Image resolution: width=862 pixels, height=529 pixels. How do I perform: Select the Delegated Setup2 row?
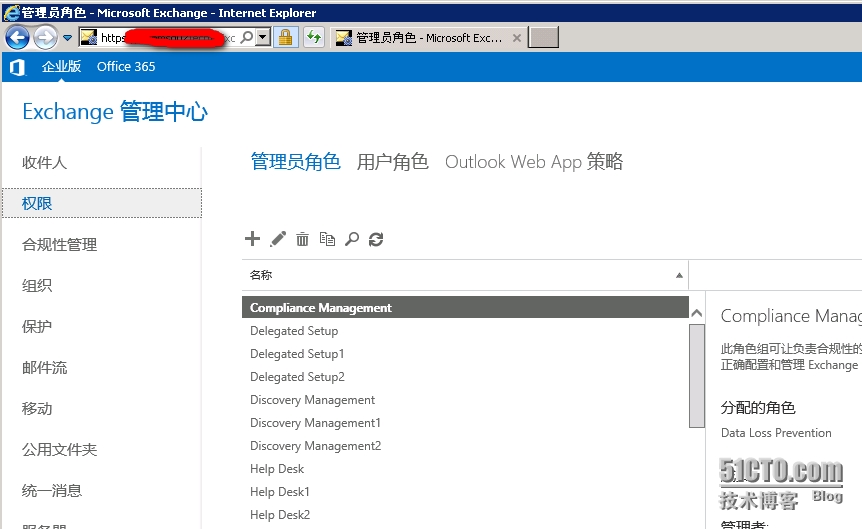[x=465, y=377]
